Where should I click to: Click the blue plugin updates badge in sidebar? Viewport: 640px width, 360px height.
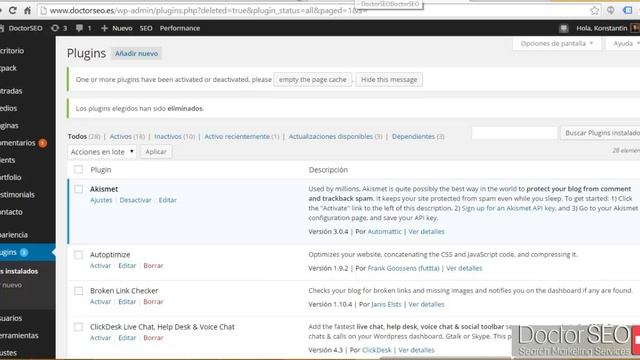click(x=24, y=252)
